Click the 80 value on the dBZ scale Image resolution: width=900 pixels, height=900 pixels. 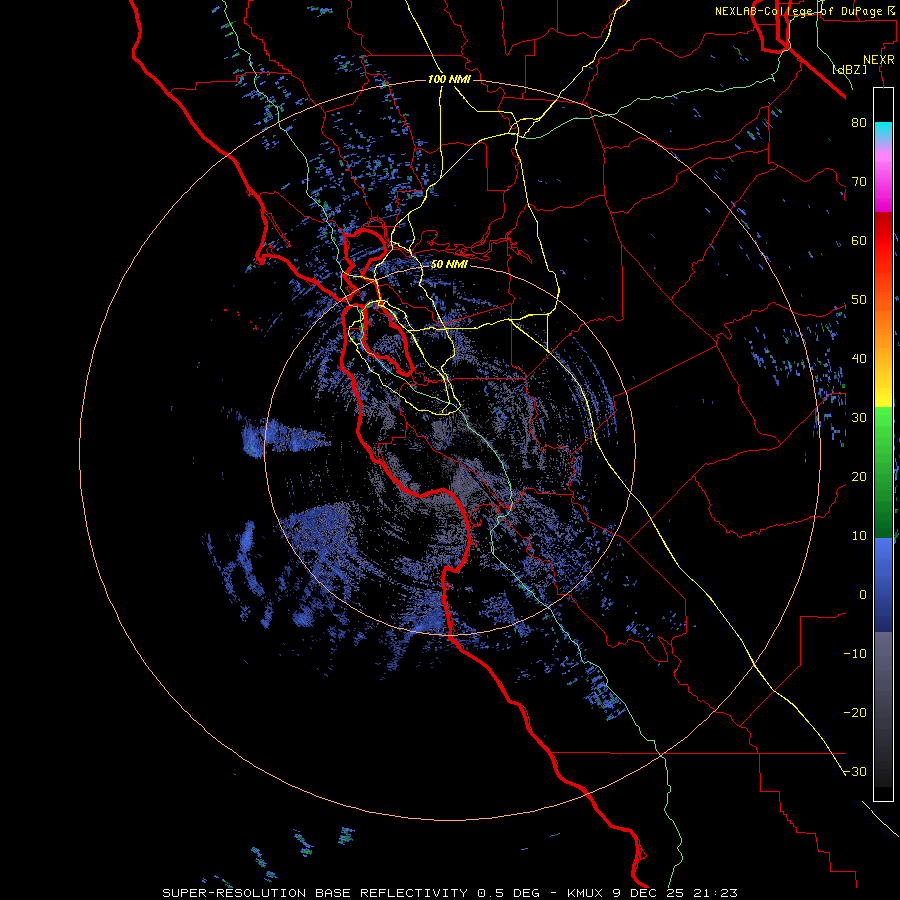tap(859, 123)
